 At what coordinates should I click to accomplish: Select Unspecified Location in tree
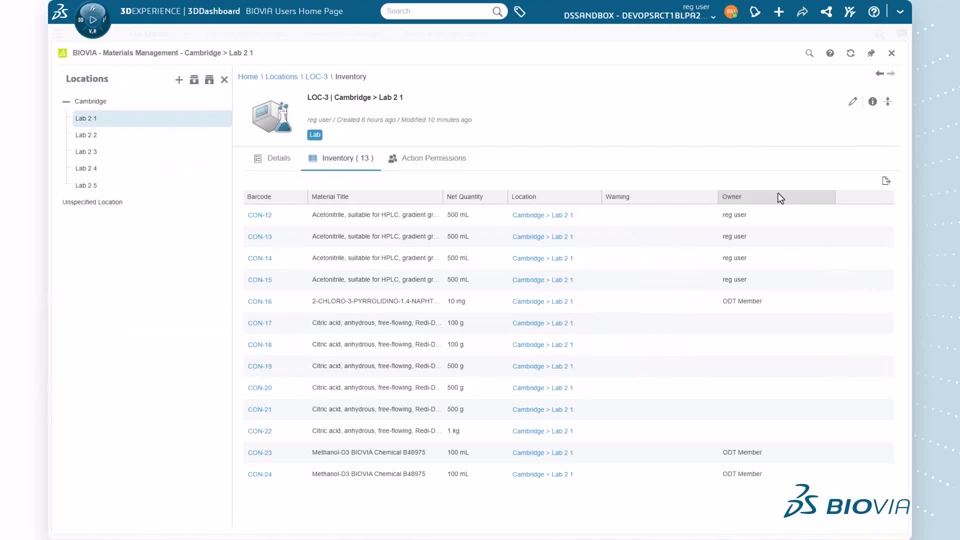92,202
